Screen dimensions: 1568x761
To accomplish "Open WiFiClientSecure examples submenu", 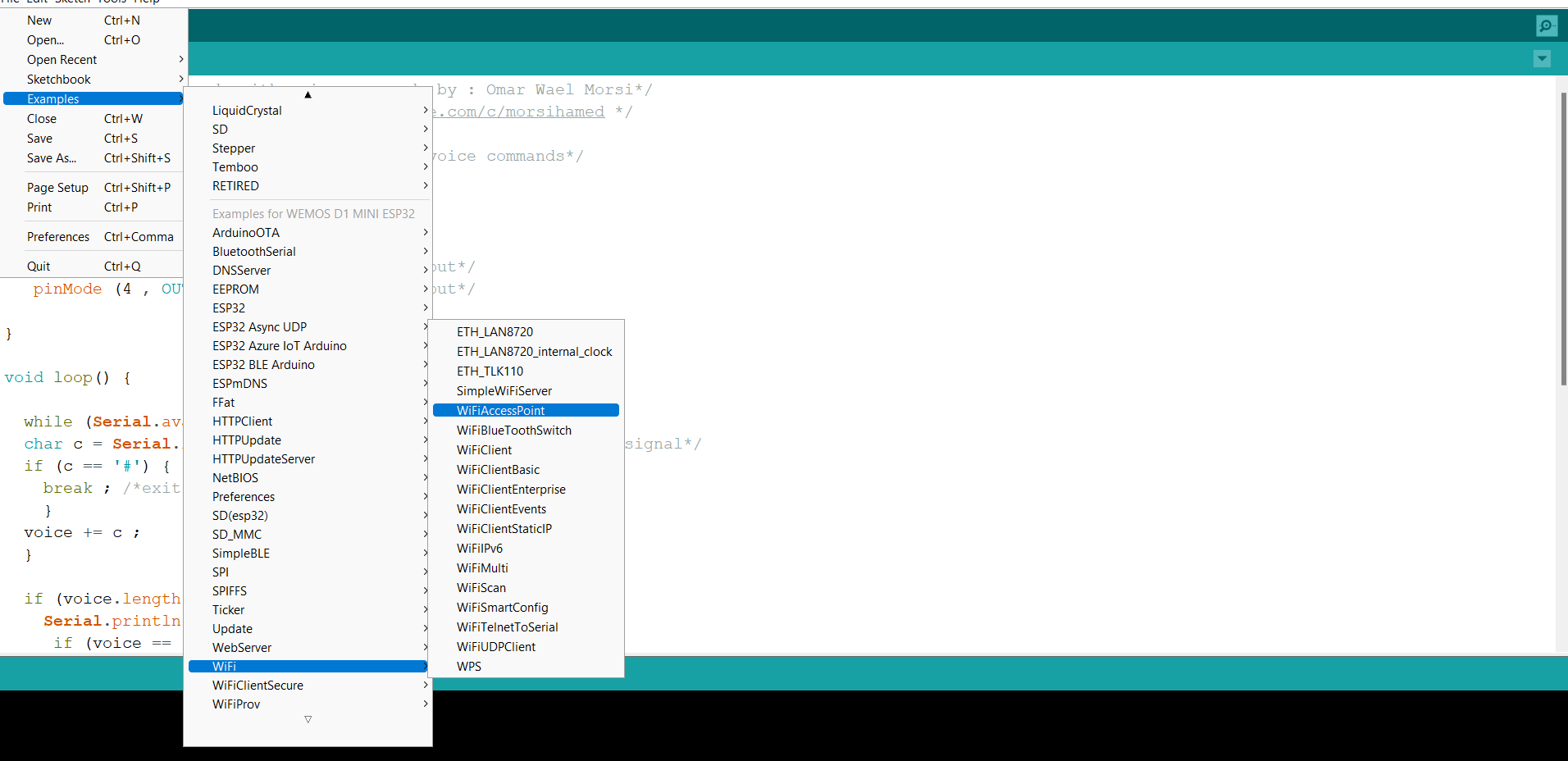I will [308, 686].
